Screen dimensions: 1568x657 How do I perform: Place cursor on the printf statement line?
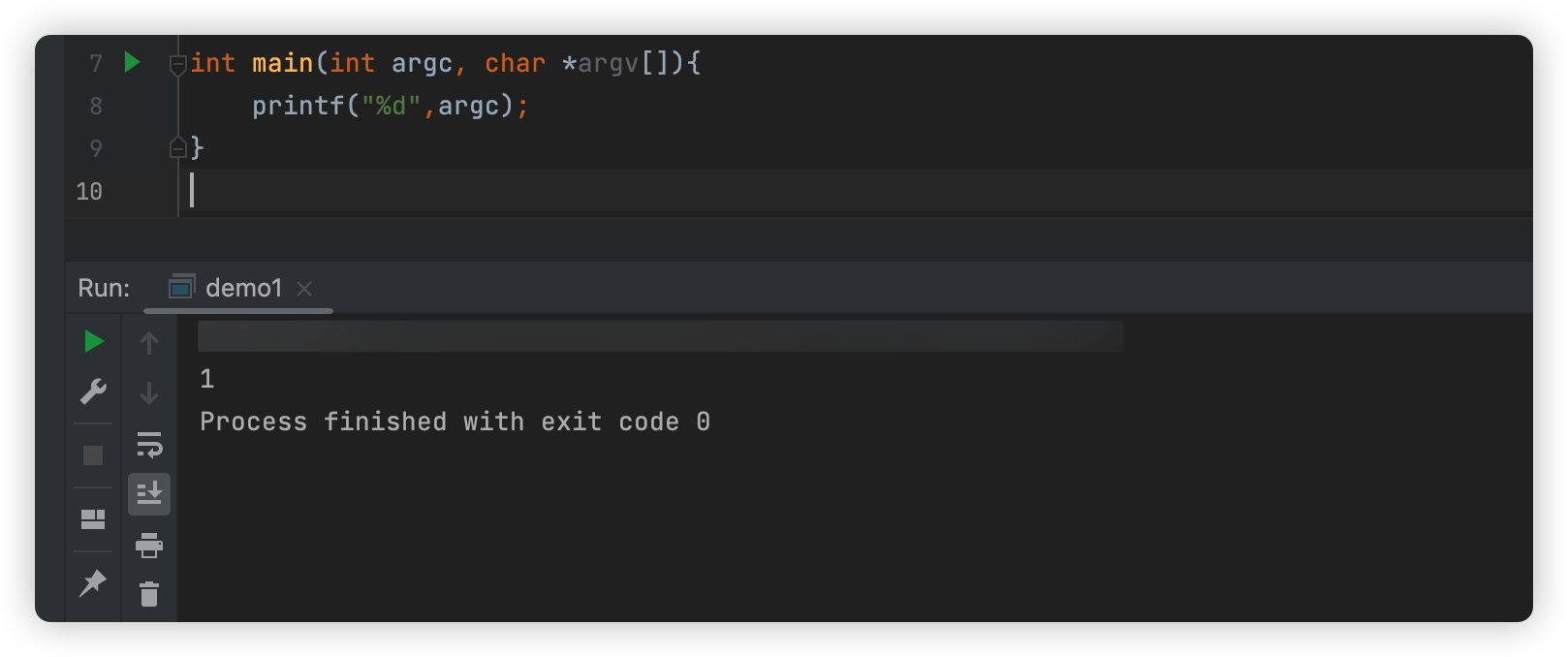click(391, 106)
